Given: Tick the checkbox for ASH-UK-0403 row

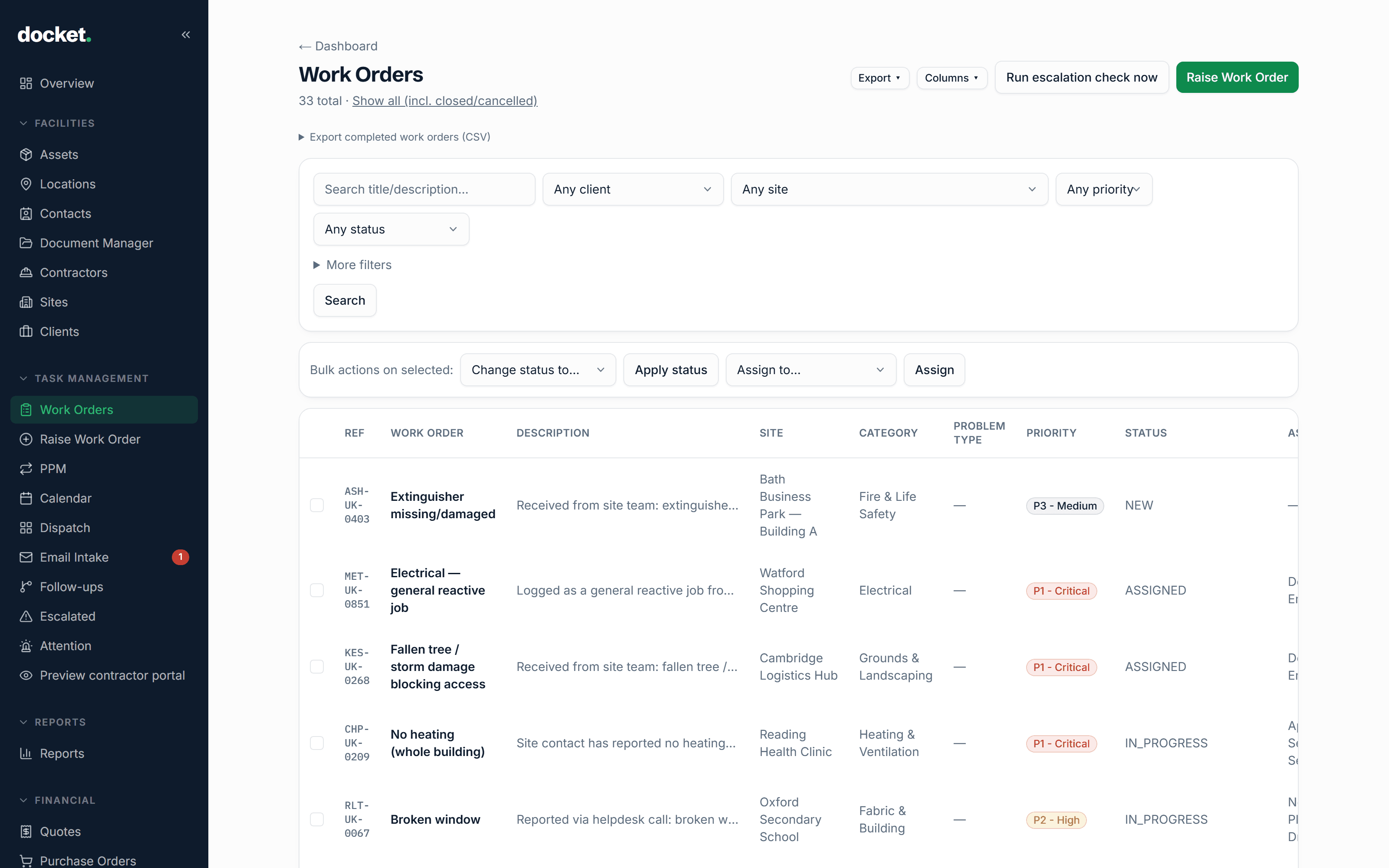Looking at the screenshot, I should 317,505.
